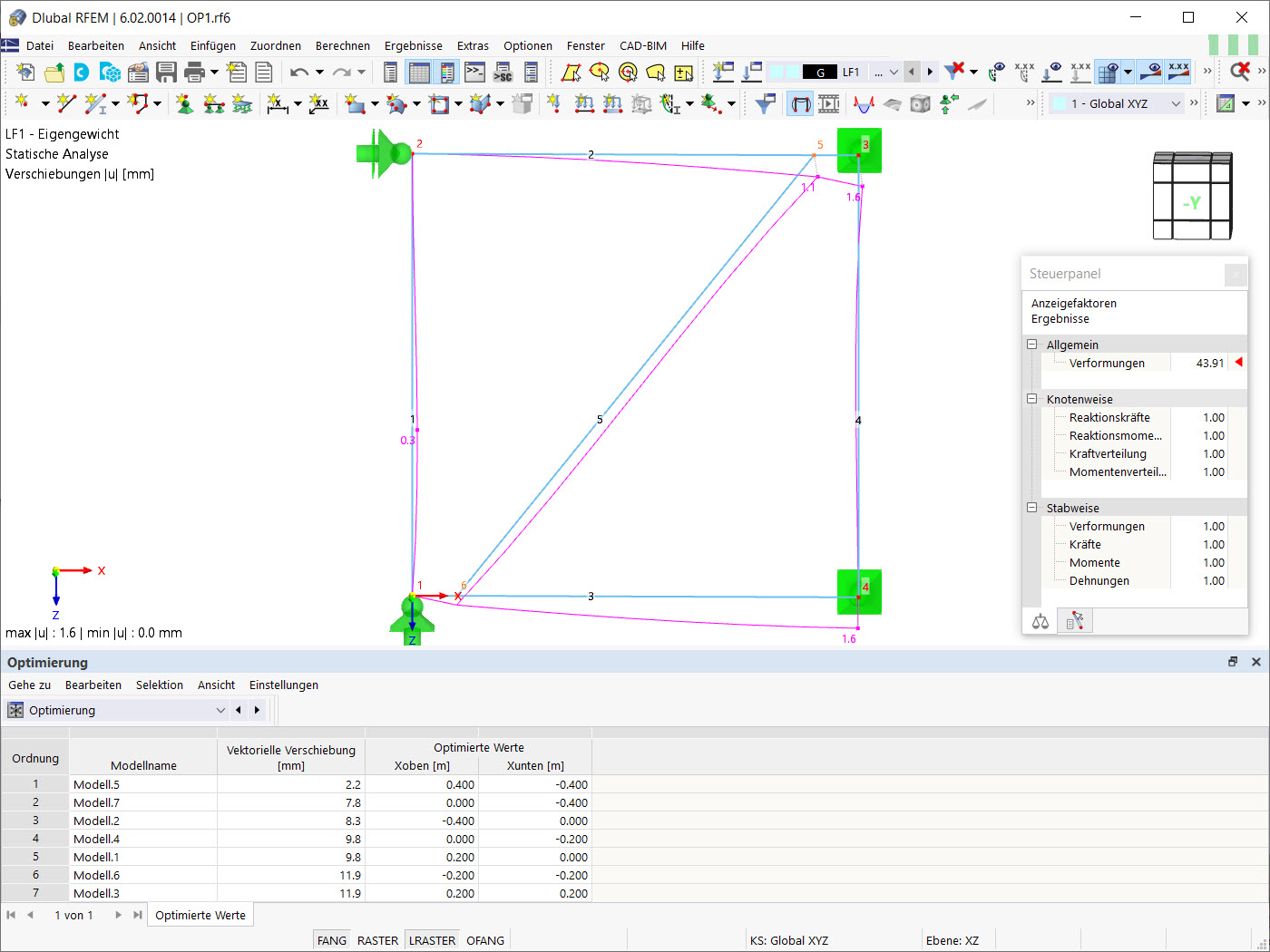Jump to last table page

click(137, 916)
